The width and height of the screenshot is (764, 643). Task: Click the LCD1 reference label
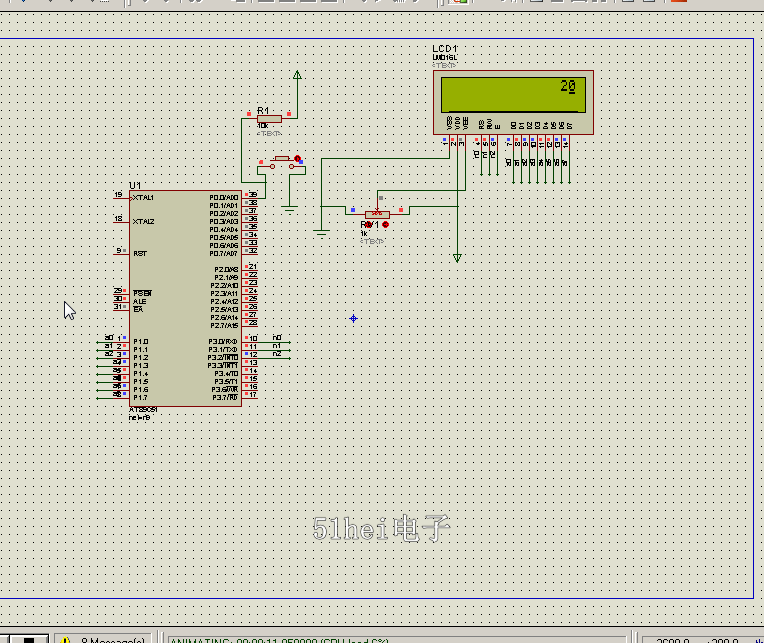[x=445, y=49]
